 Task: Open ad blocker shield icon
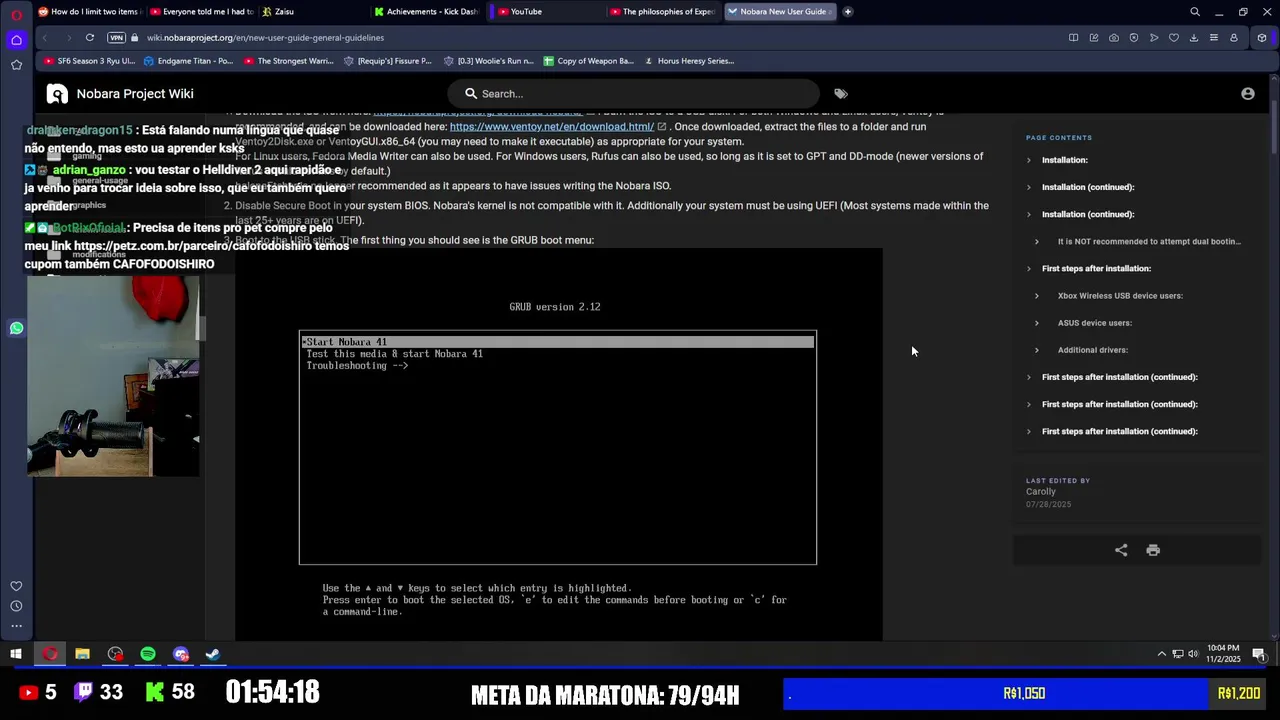click(x=1133, y=38)
